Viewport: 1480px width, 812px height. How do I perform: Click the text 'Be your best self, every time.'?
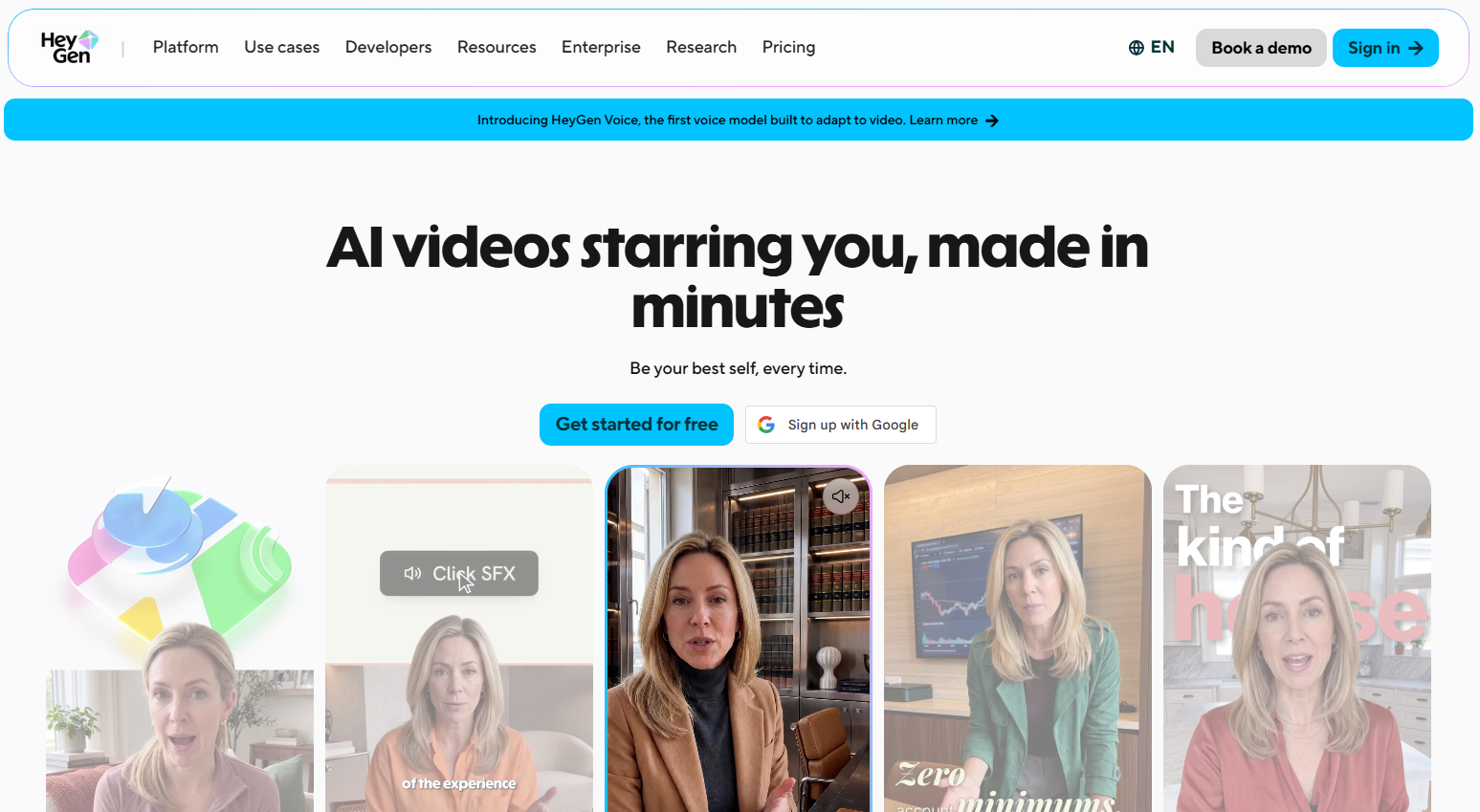pyautogui.click(x=739, y=368)
